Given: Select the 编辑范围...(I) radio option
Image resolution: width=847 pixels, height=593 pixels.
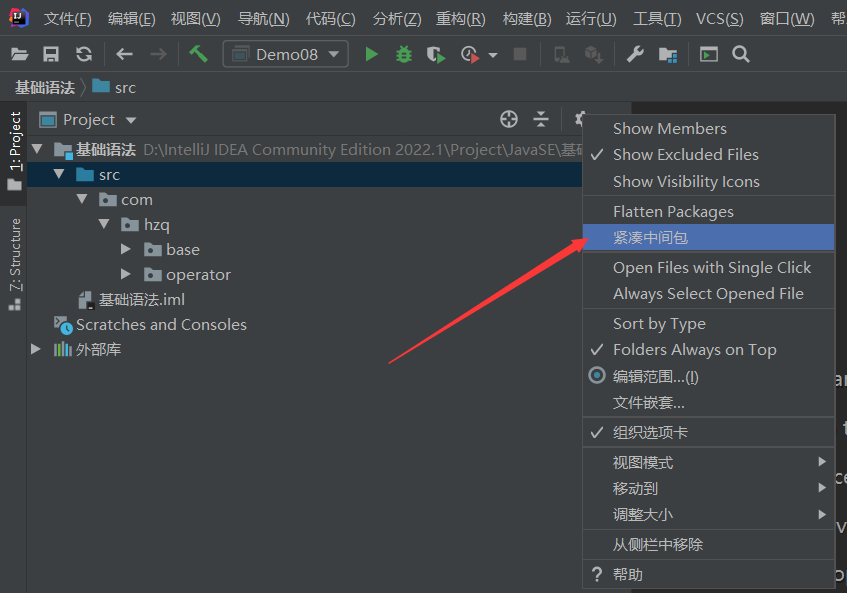Looking at the screenshot, I should point(708,376).
